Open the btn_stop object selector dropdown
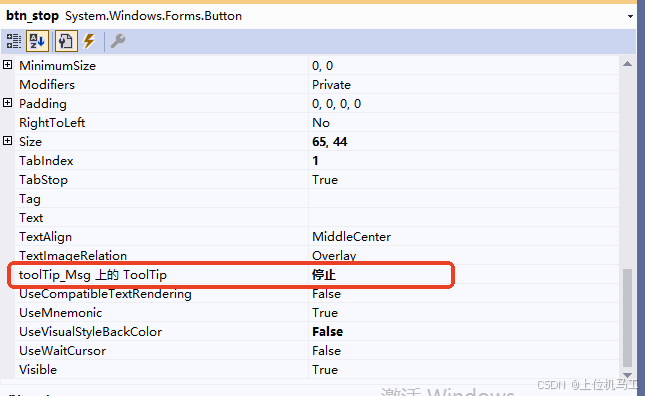Viewport: 645px width, 396px height. click(630, 16)
